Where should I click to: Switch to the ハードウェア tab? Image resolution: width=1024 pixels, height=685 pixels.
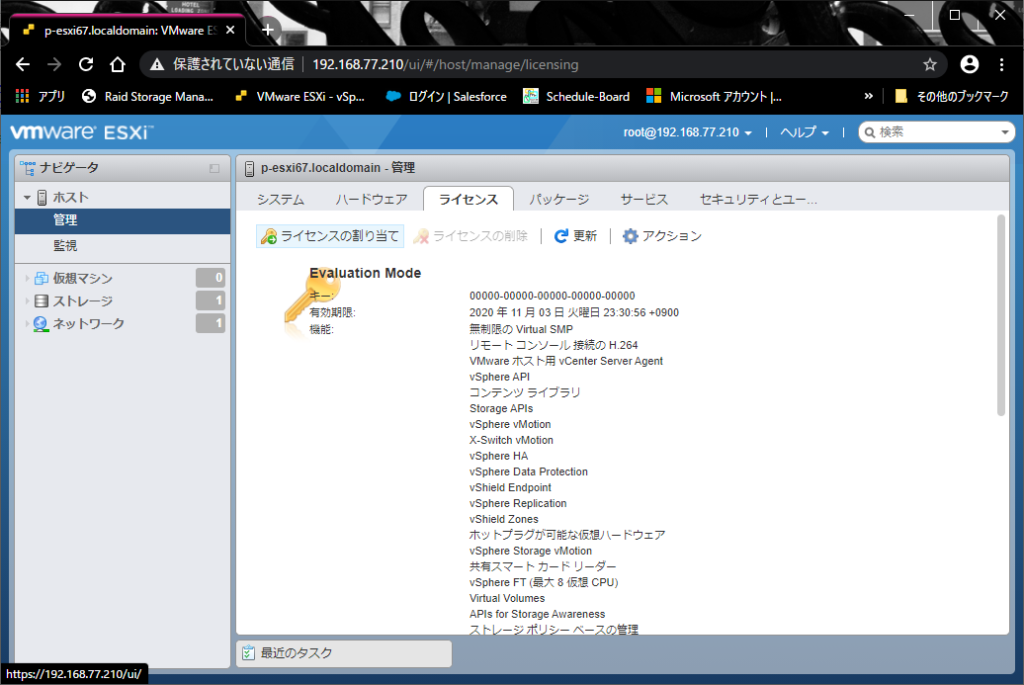click(x=371, y=200)
